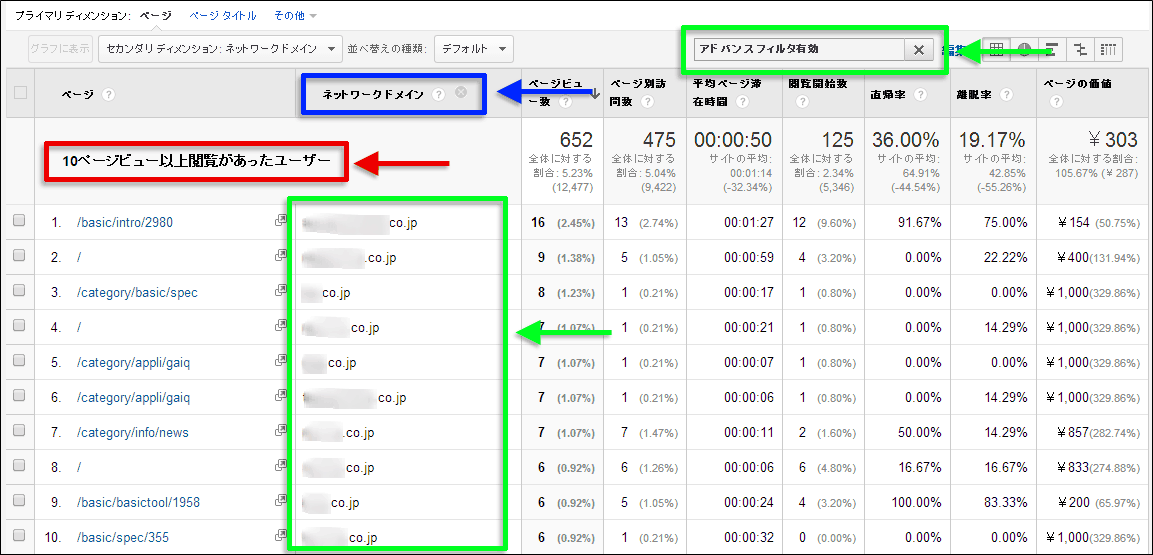Expand the デフォルト sort type dropdown
1153x555 pixels.
click(473, 48)
